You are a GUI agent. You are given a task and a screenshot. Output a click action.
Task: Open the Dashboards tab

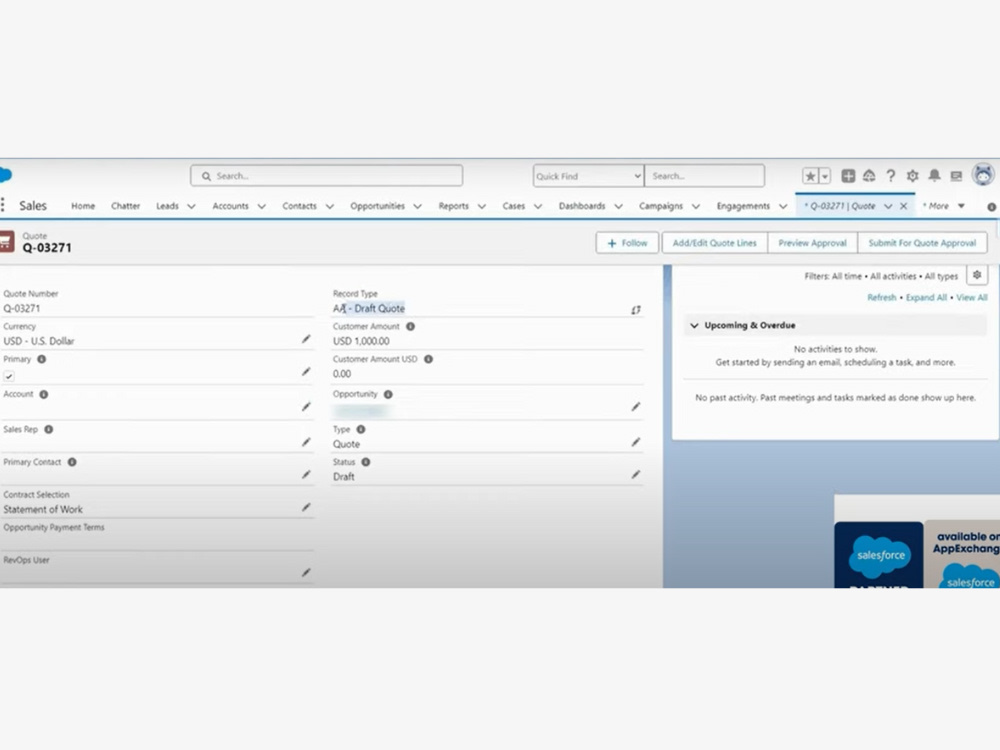click(582, 206)
